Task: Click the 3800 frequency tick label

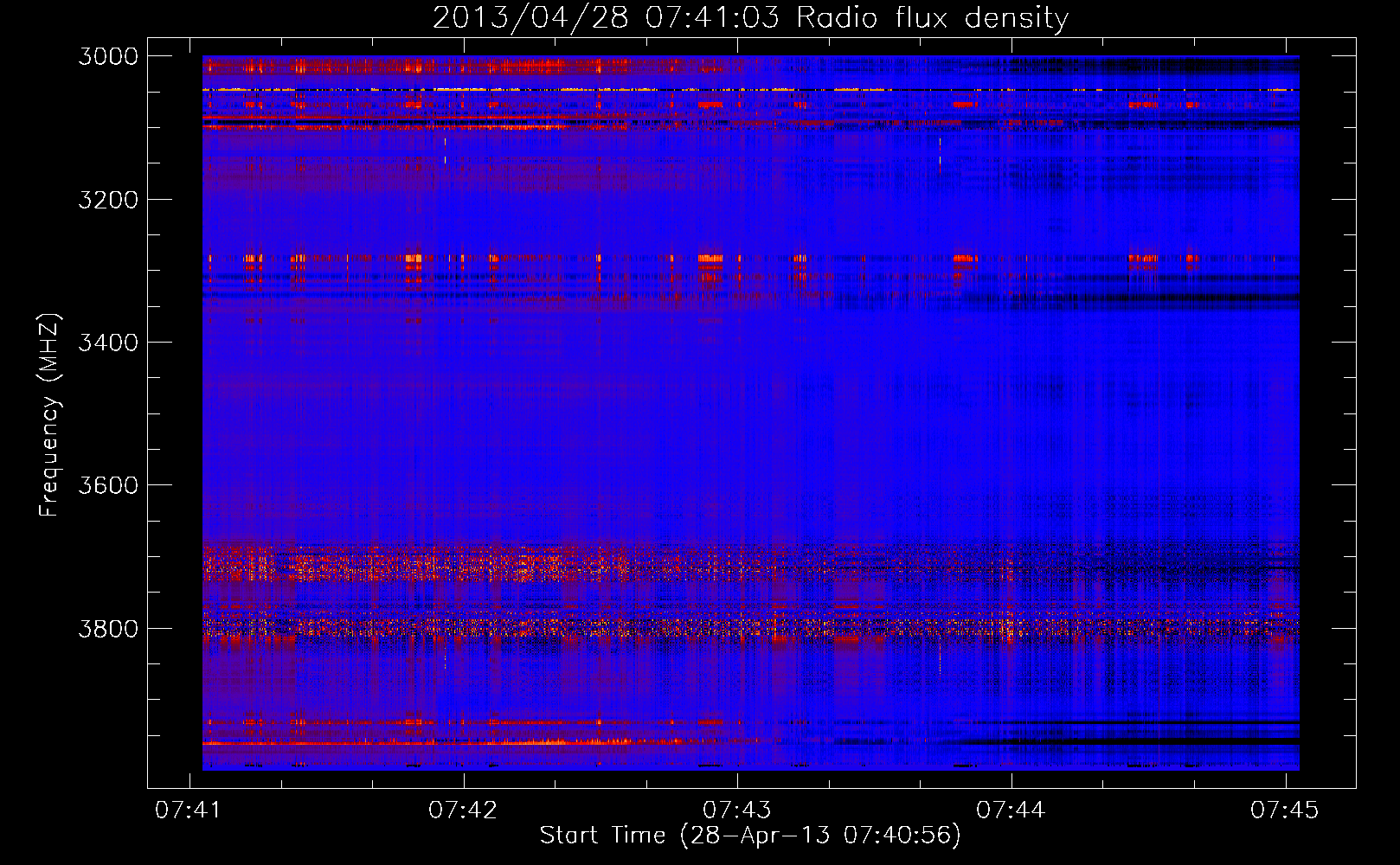Action: pyautogui.click(x=108, y=629)
